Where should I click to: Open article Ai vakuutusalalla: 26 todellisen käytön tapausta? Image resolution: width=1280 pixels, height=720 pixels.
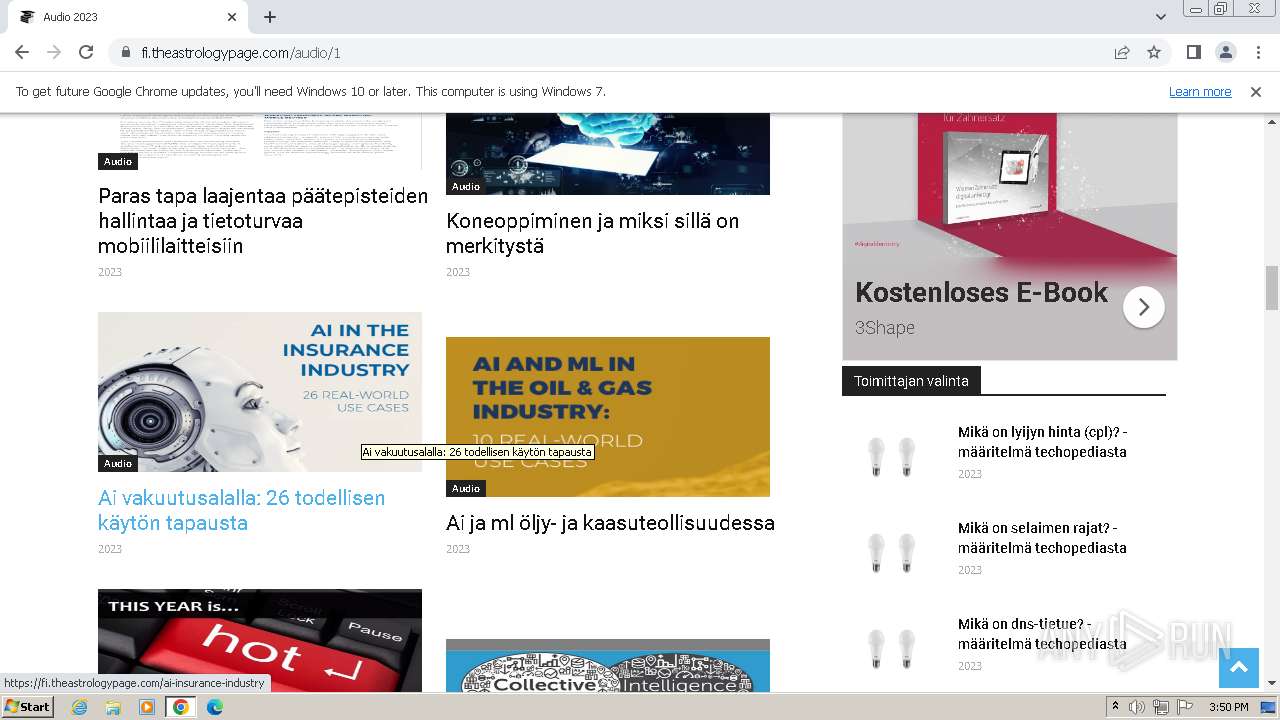coord(241,510)
